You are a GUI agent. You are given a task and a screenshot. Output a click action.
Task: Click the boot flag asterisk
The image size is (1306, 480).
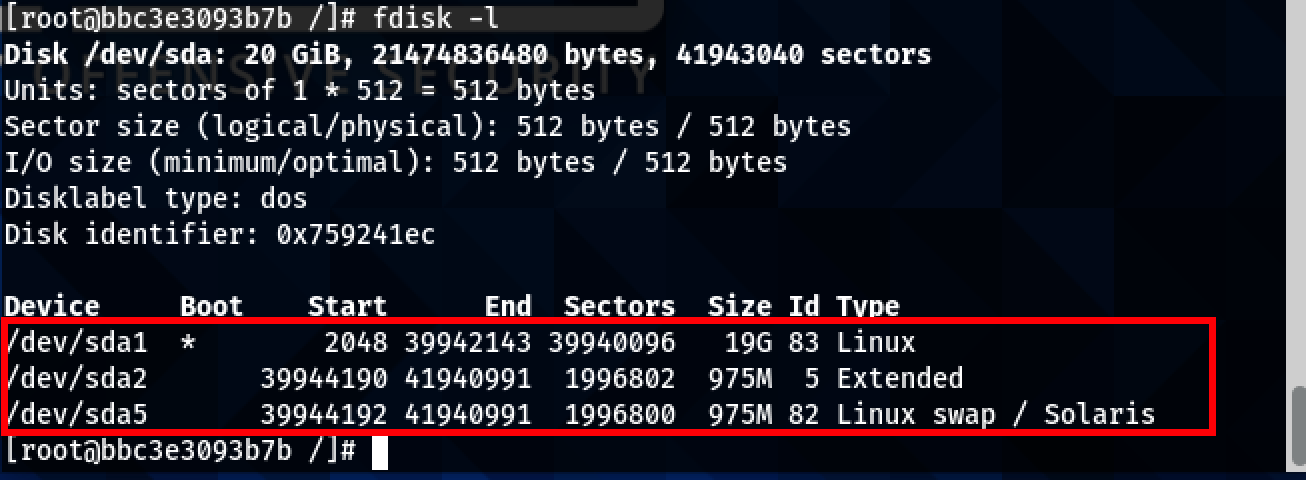click(x=188, y=344)
